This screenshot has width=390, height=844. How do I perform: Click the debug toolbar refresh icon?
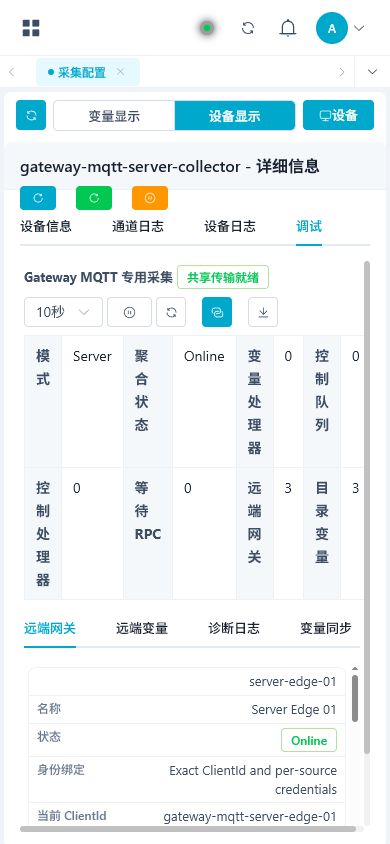pyautogui.click(x=171, y=312)
